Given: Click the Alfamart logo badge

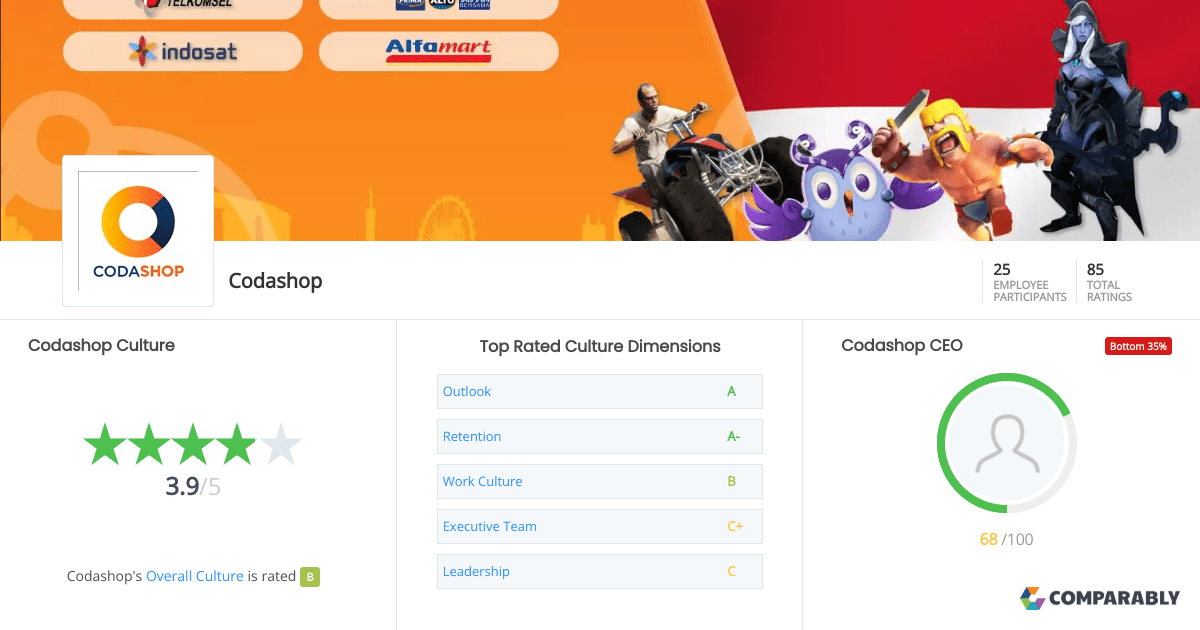Looking at the screenshot, I should 439,51.
